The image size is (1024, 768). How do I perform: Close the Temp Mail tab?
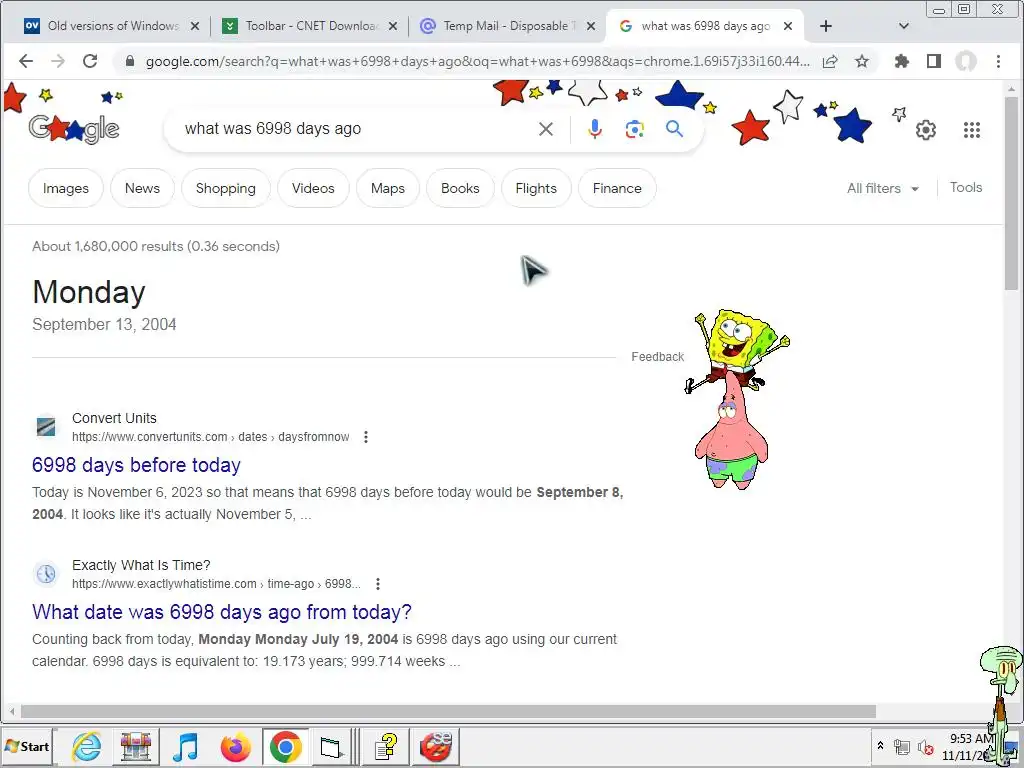tap(591, 26)
